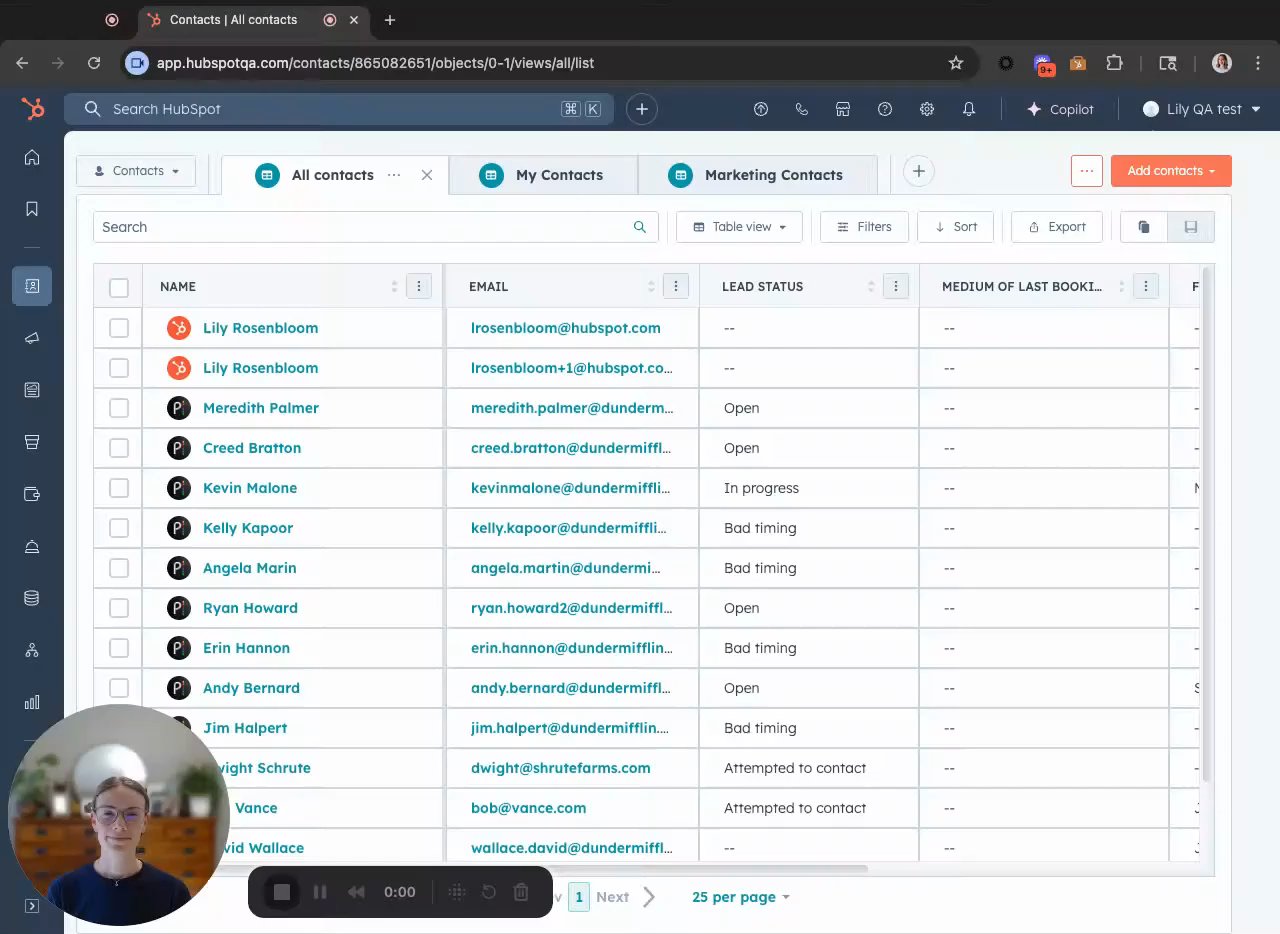This screenshot has width=1280, height=934.
Task: Open the Home icon in the sidebar
Action: click(x=32, y=157)
